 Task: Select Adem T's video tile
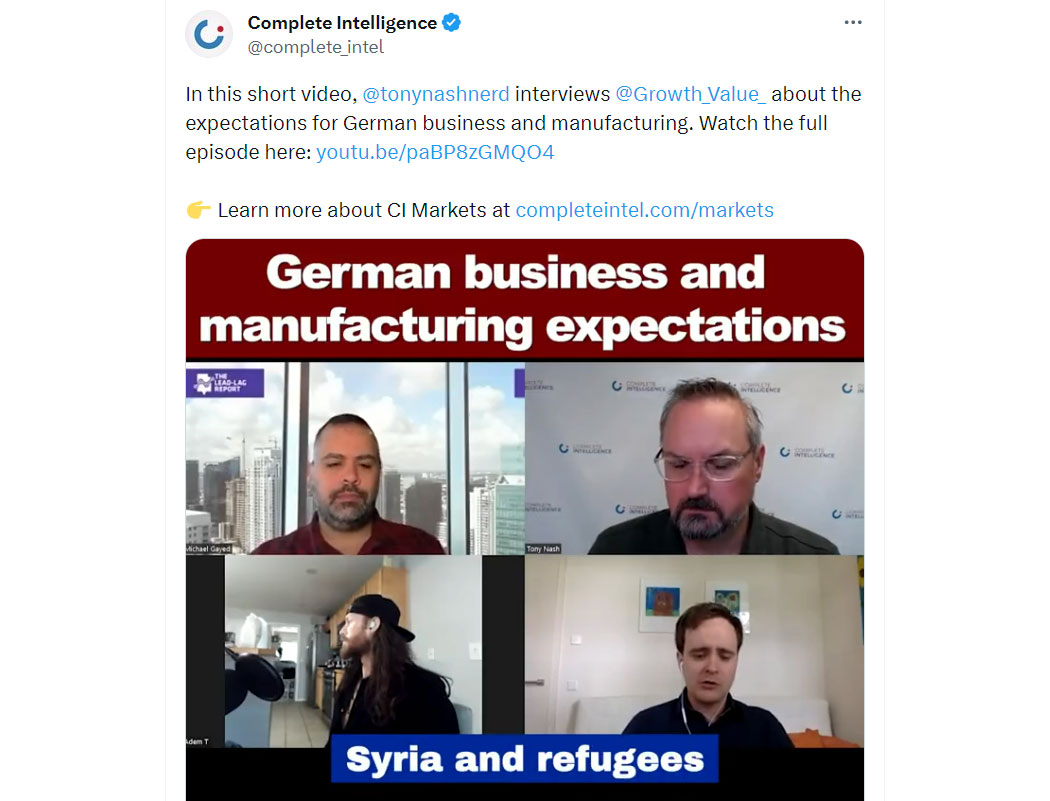coord(355,651)
